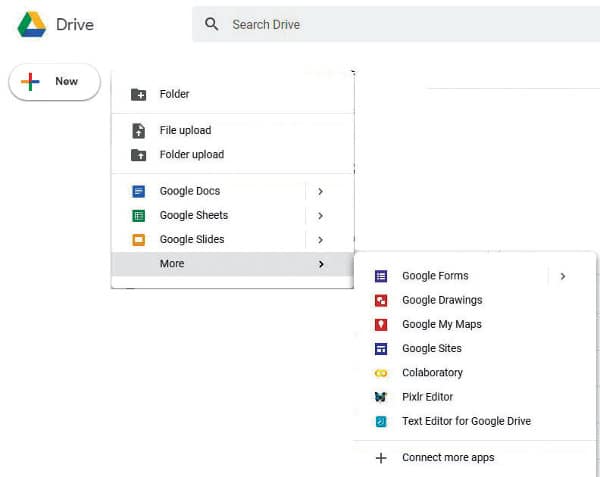Viewport: 600px width, 477px height.
Task: Click the Google Forms purple icon
Action: pyautogui.click(x=381, y=276)
